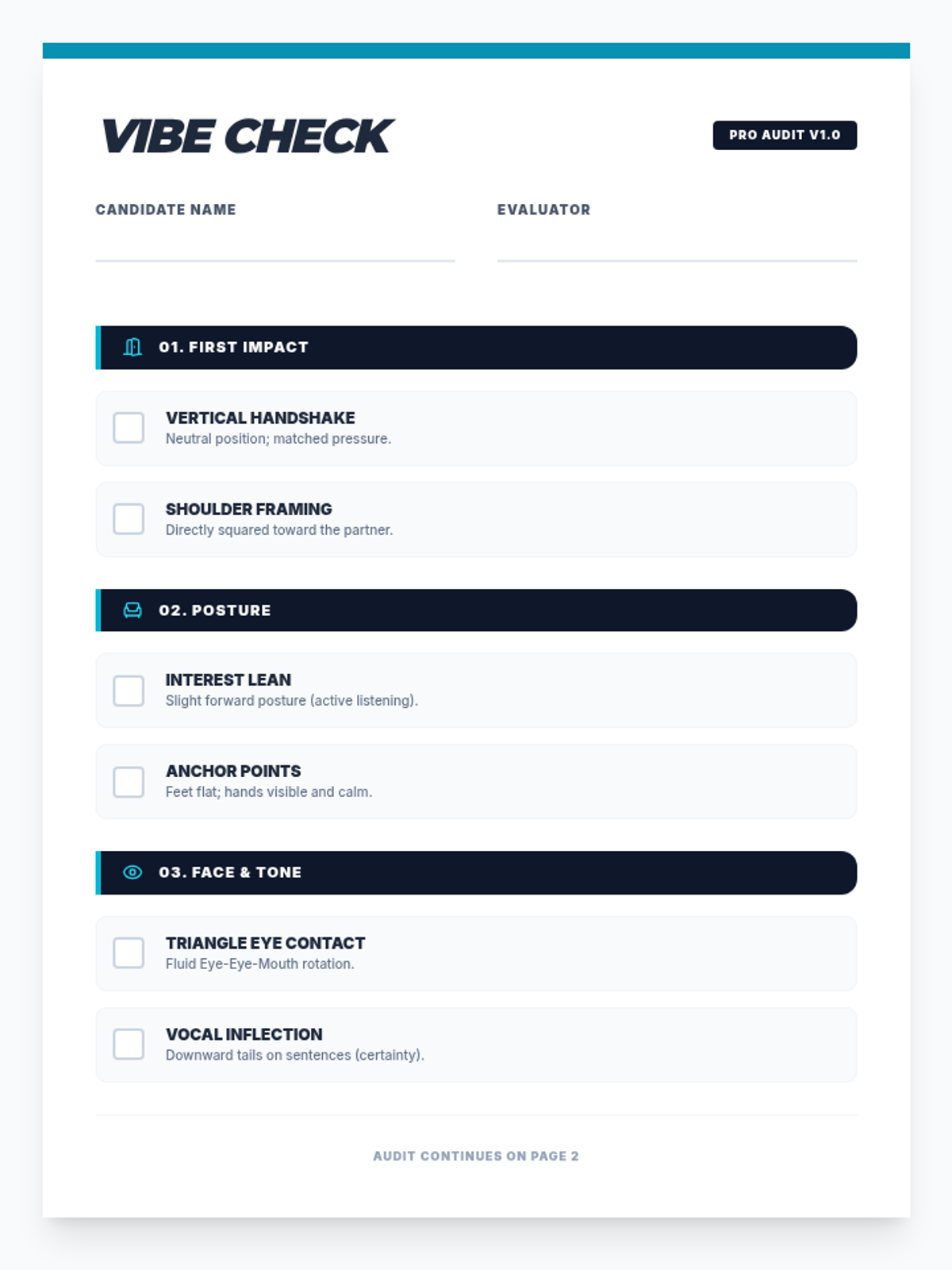Check the Triangle Eye Contact box
Screen dimensions: 952x1270
click(129, 953)
